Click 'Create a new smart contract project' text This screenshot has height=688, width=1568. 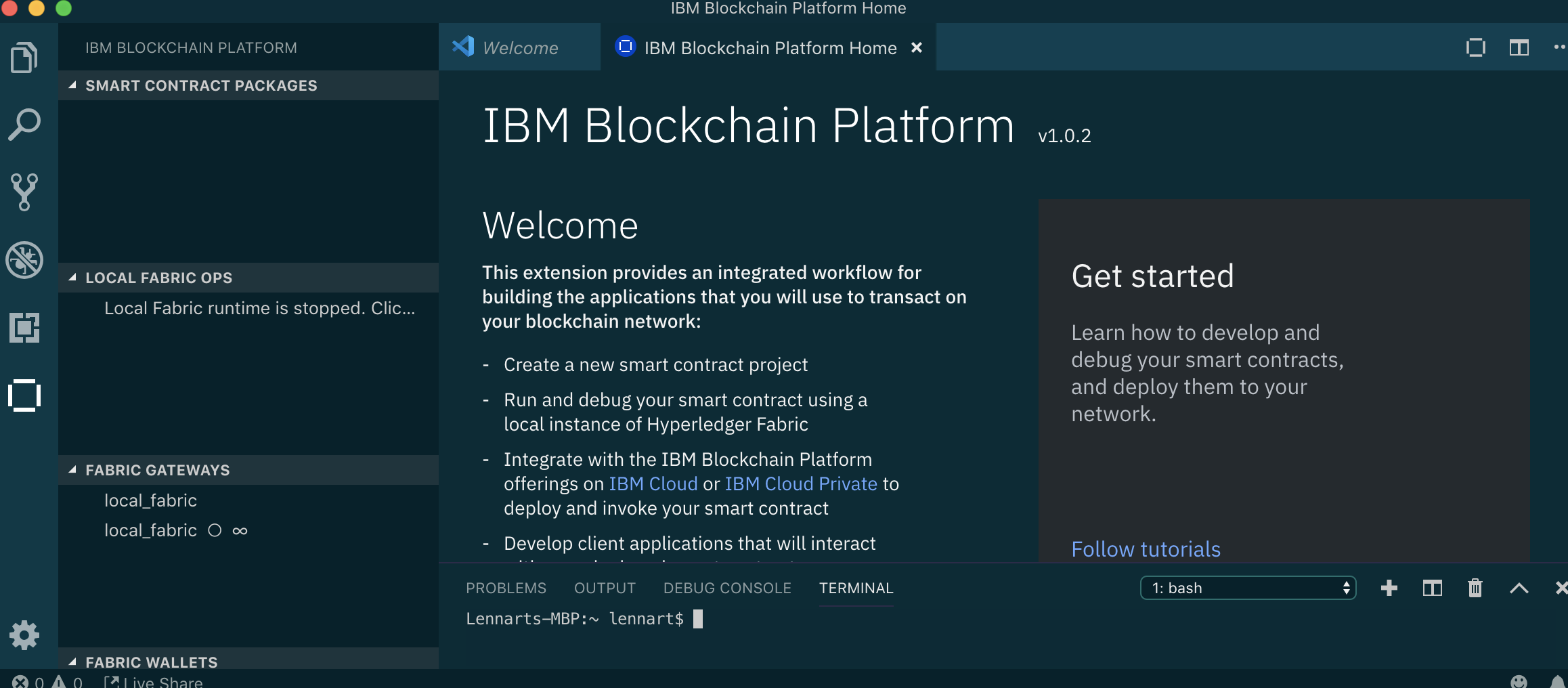(x=655, y=364)
